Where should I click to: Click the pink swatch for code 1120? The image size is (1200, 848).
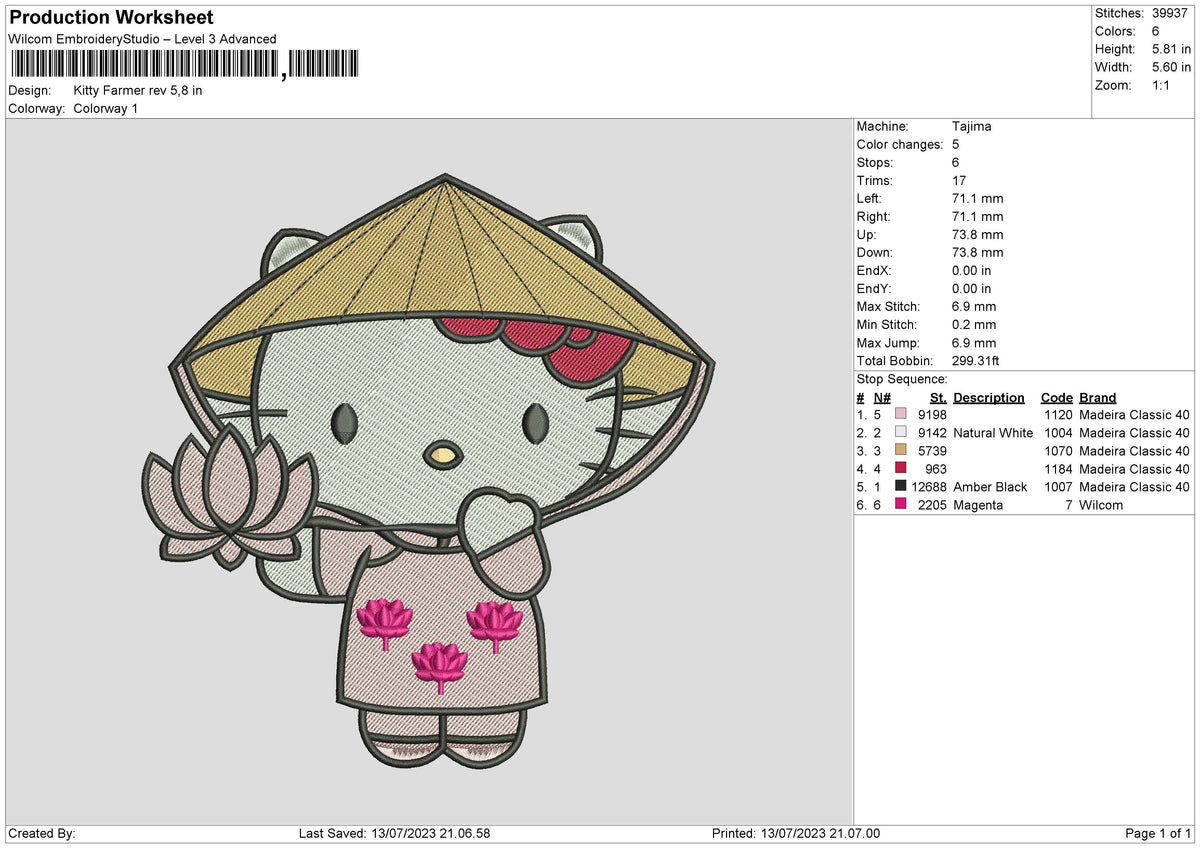tap(901, 415)
